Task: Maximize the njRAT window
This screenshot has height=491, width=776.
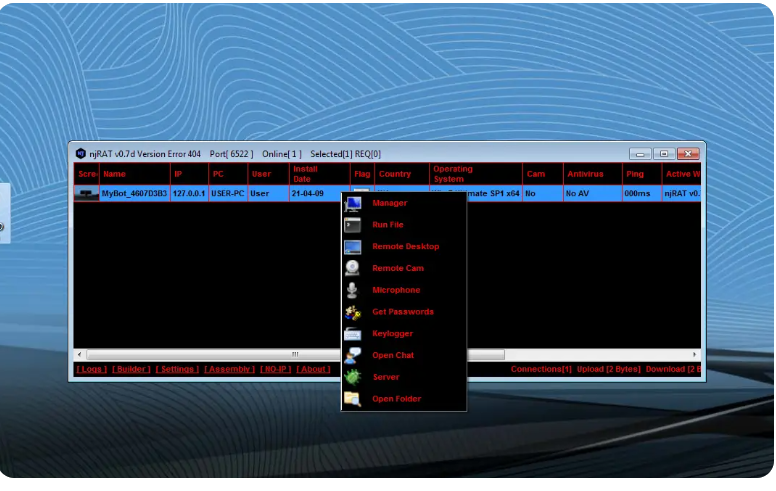Action: tap(664, 154)
